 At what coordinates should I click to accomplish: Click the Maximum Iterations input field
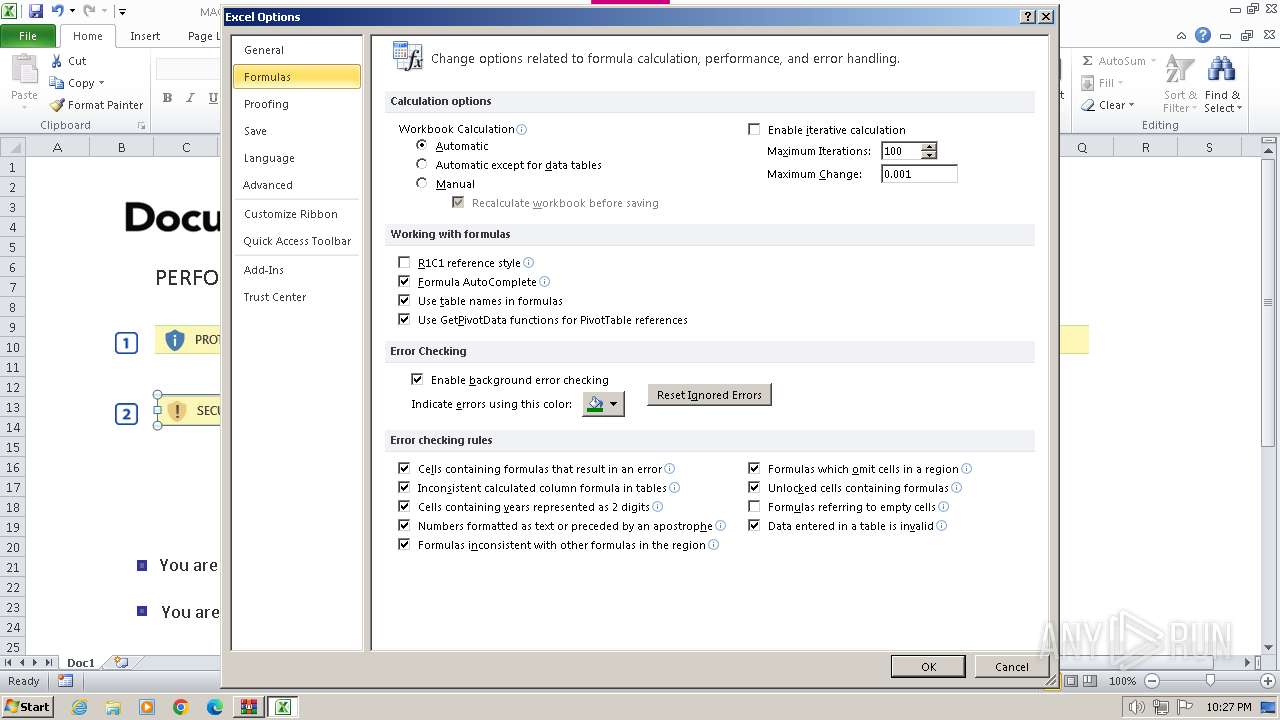[901, 151]
